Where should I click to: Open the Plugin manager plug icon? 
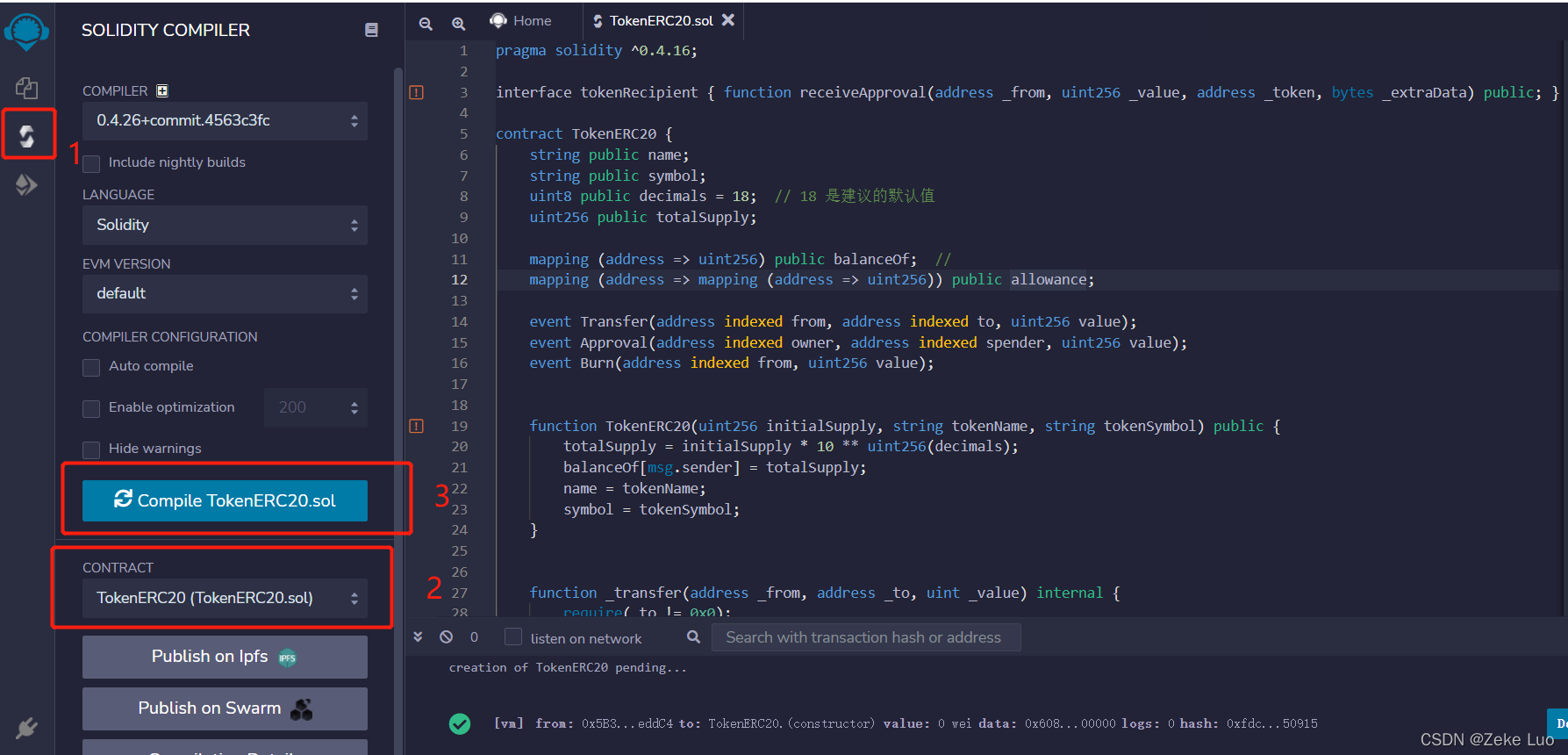point(26,728)
